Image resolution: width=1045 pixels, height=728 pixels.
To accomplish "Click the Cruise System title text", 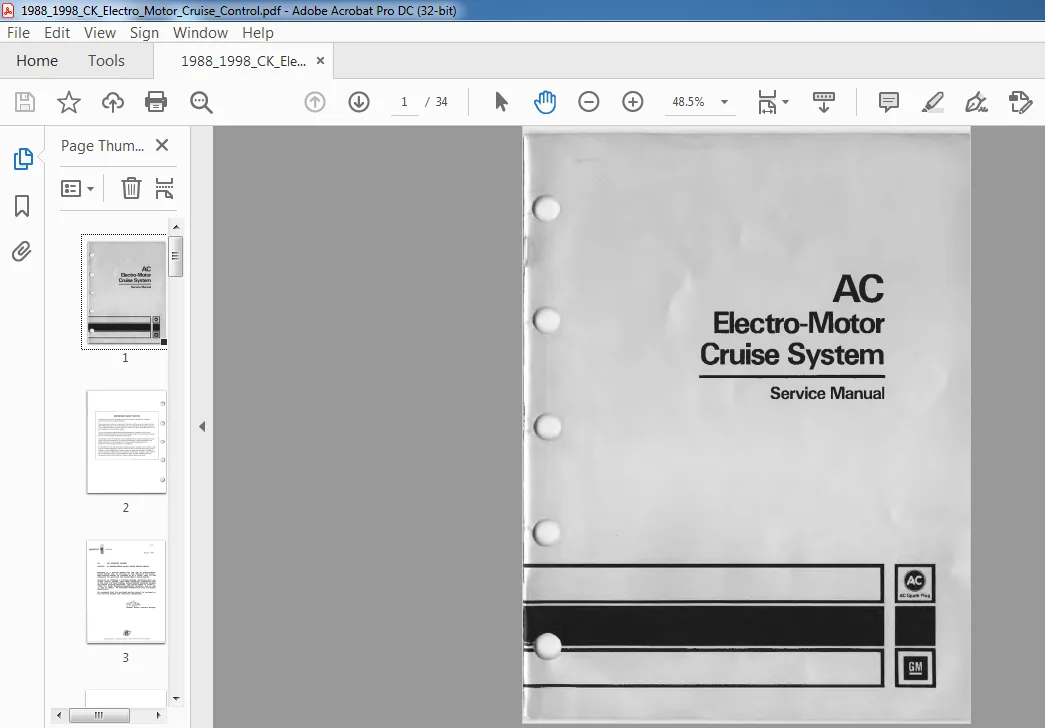I will tap(792, 354).
